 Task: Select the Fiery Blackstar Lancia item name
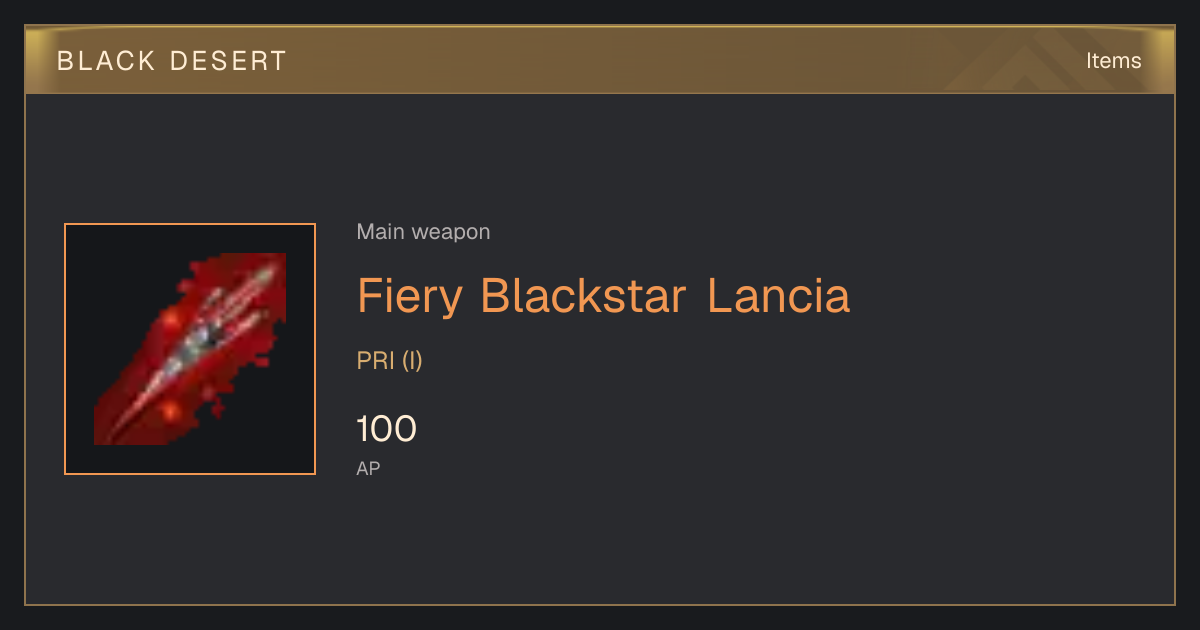tap(603, 296)
